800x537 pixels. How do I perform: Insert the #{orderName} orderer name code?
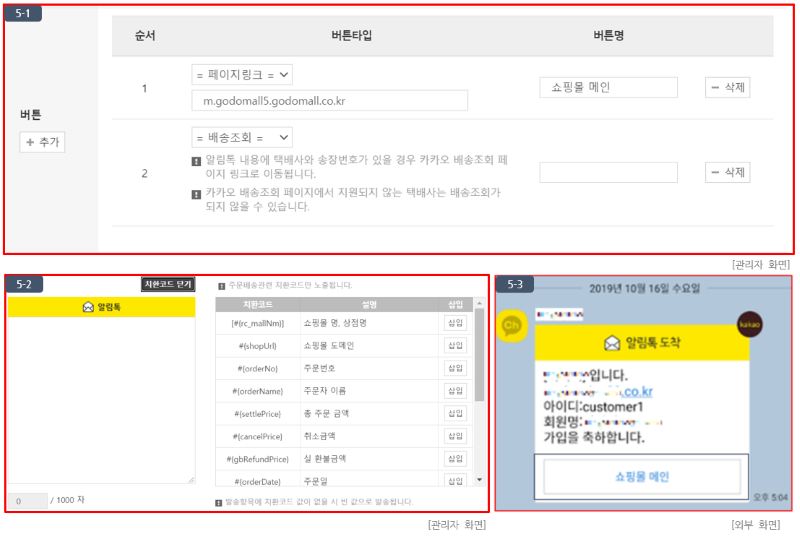(455, 391)
